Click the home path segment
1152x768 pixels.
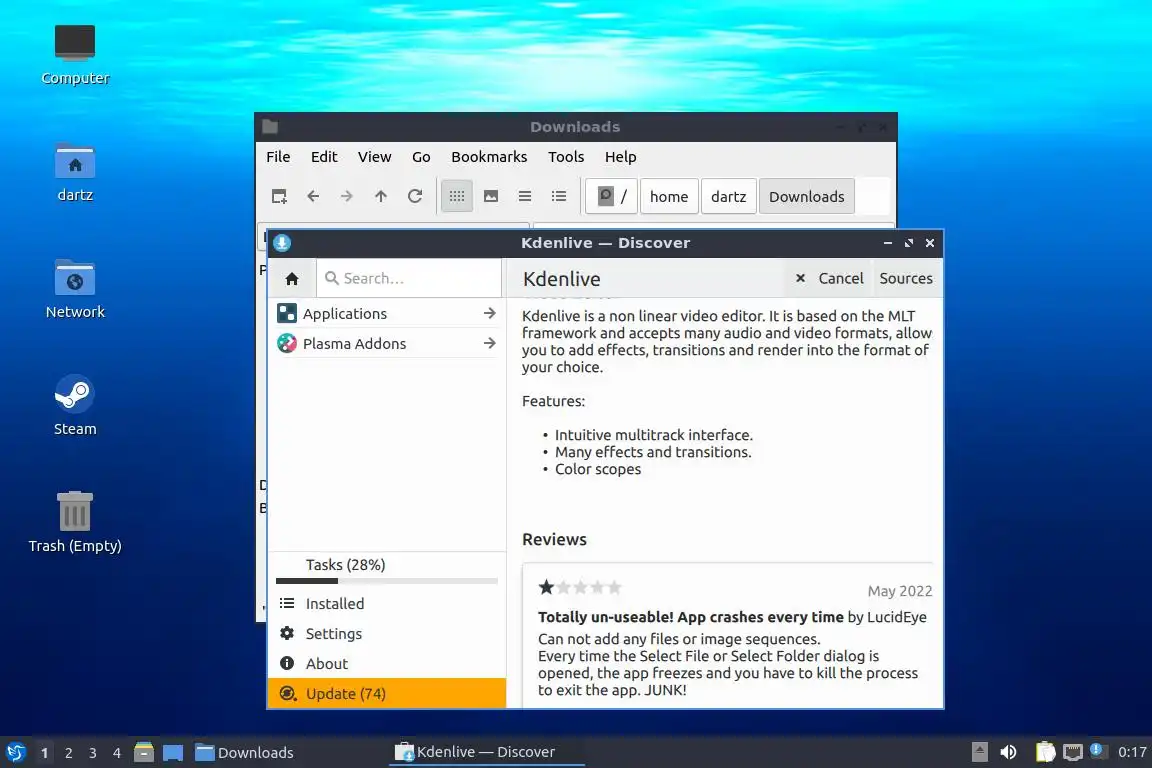669,196
